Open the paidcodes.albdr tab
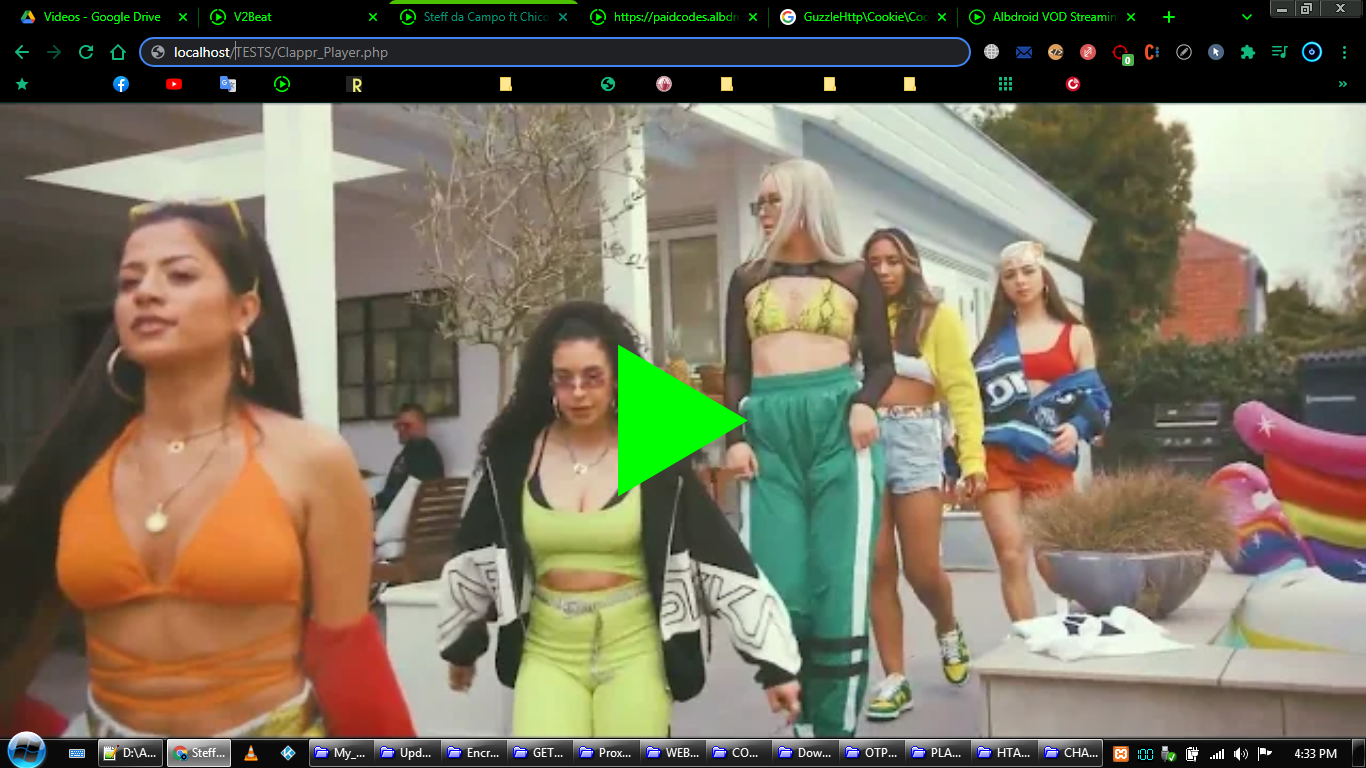Image resolution: width=1366 pixels, height=768 pixels. pyautogui.click(x=674, y=17)
